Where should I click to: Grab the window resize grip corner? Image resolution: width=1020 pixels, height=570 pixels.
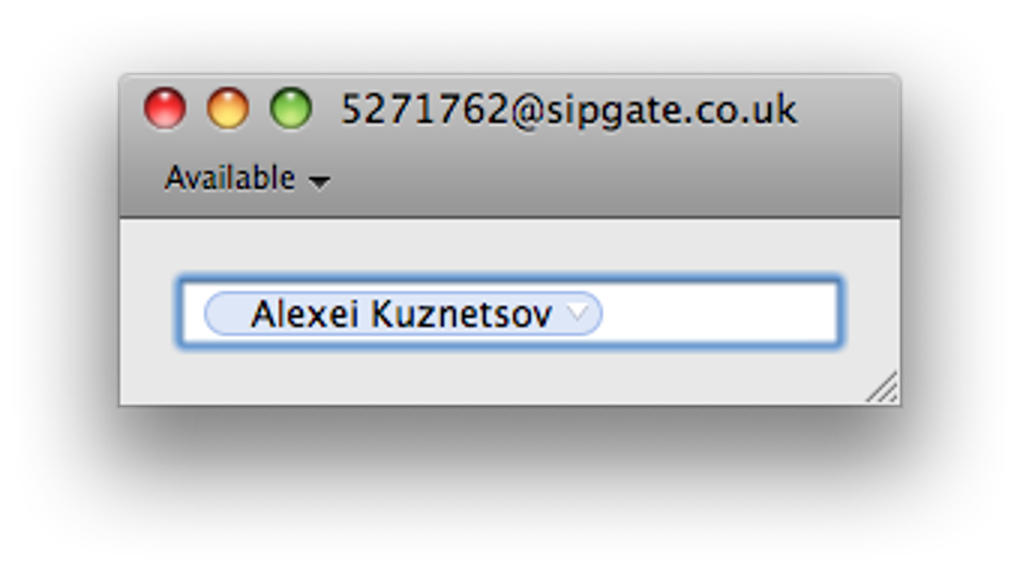[883, 389]
